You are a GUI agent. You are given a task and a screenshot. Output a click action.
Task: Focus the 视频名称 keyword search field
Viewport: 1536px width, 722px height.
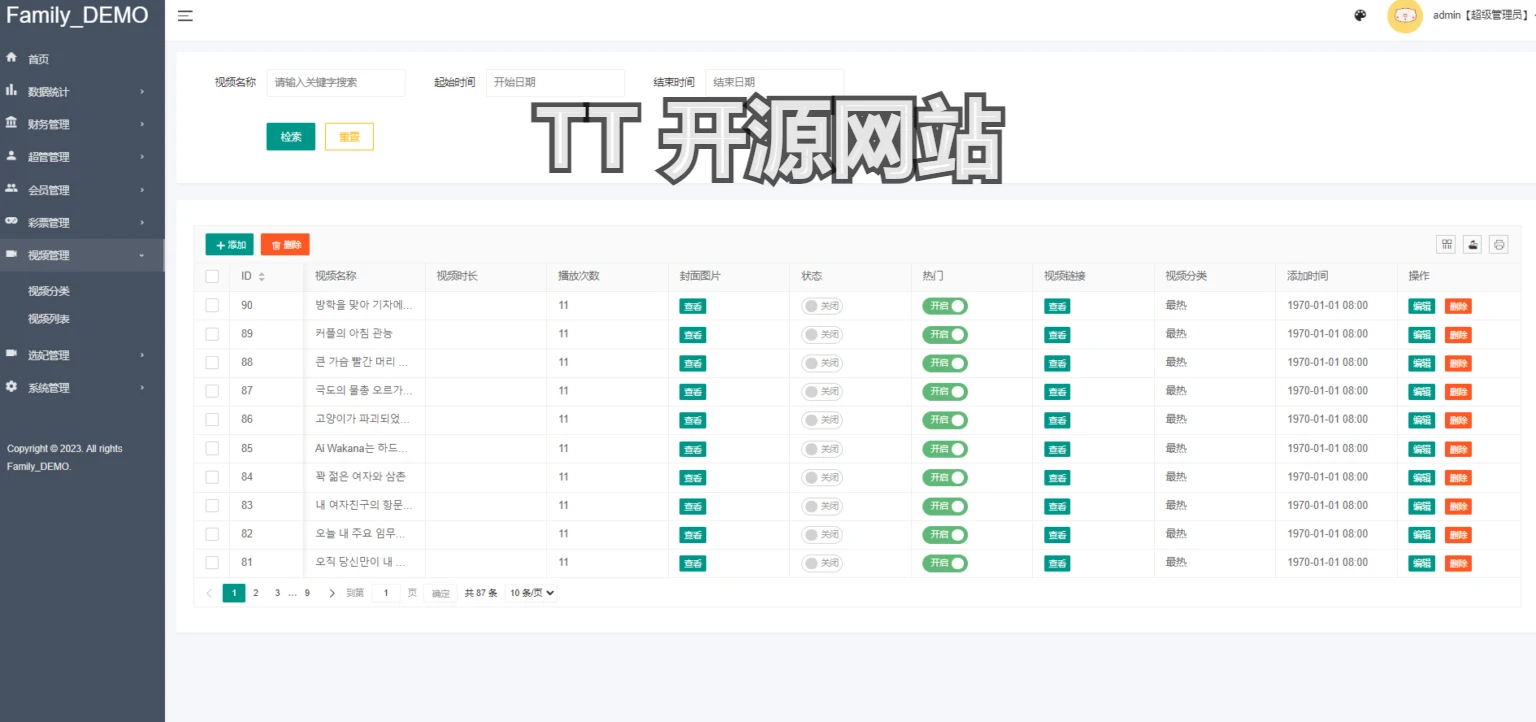click(336, 83)
